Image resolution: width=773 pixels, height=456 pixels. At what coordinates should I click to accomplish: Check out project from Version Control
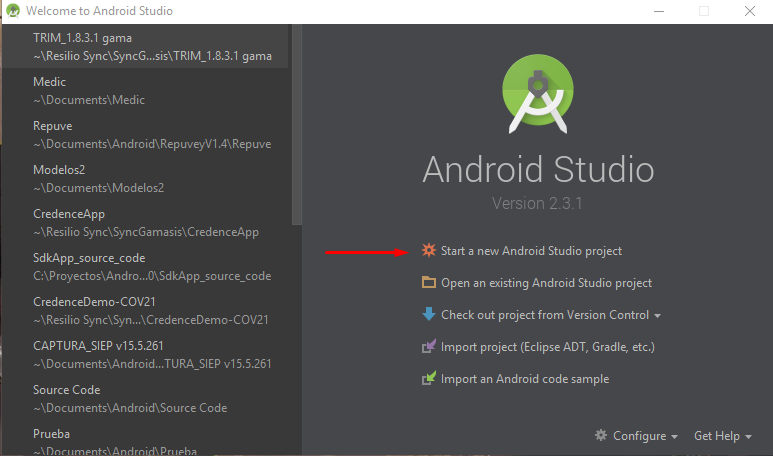[545, 315]
